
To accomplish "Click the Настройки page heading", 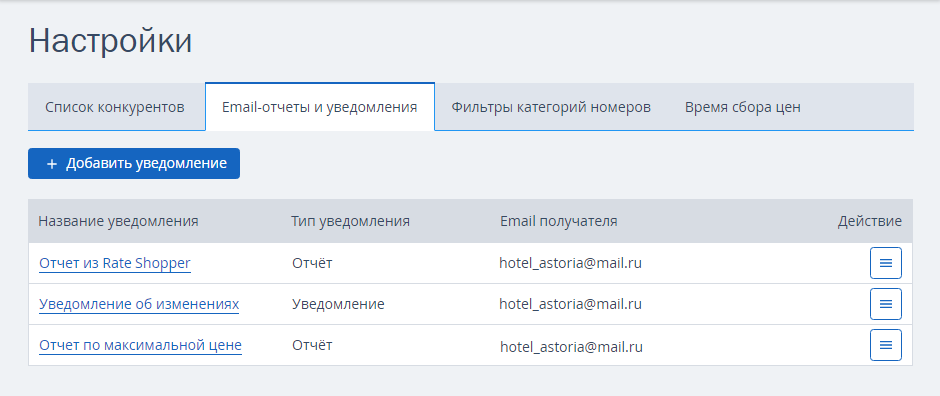I will click(x=110, y=41).
